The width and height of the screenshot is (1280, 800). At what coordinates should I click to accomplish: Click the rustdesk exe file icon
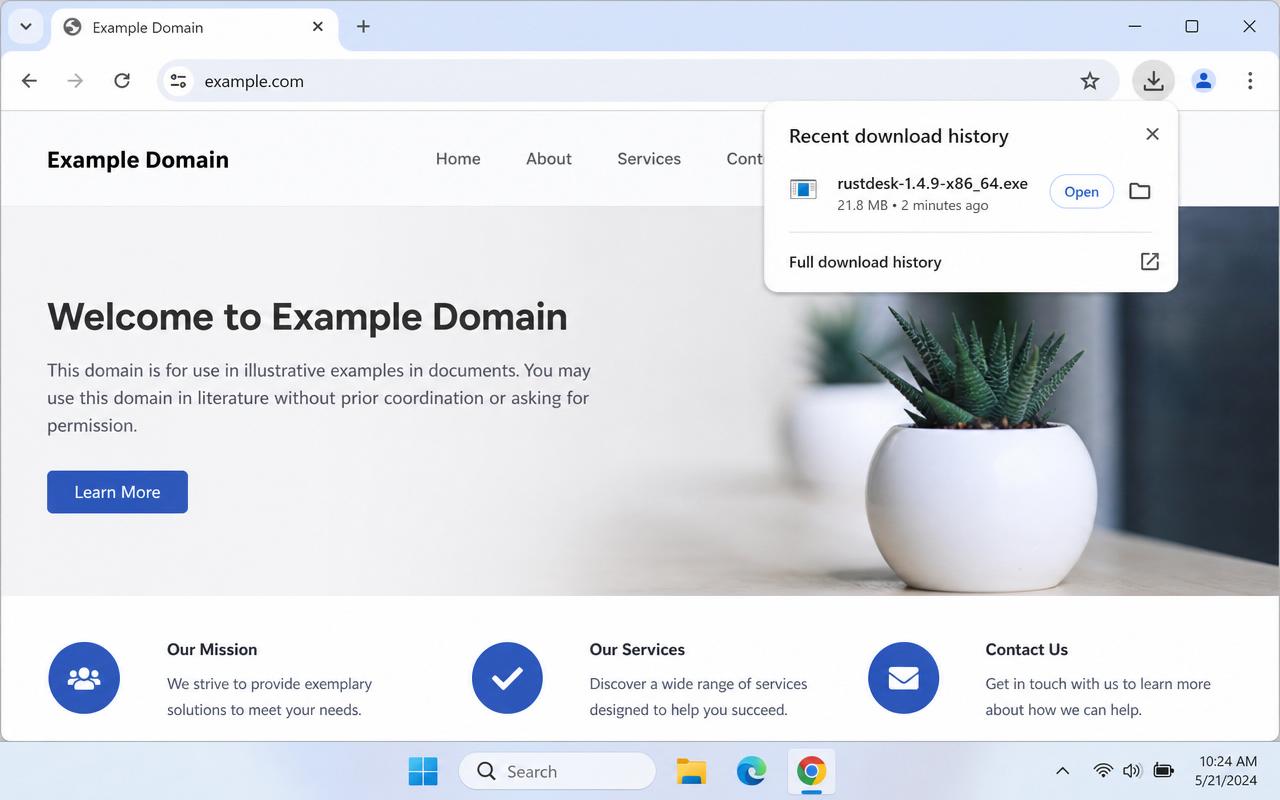click(804, 190)
